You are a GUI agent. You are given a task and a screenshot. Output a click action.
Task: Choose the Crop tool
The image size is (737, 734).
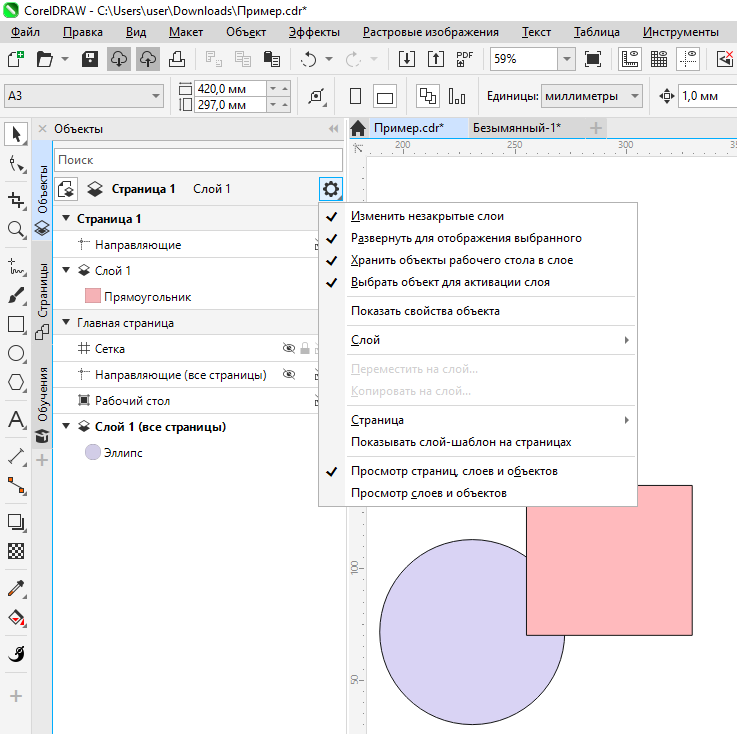(16, 198)
